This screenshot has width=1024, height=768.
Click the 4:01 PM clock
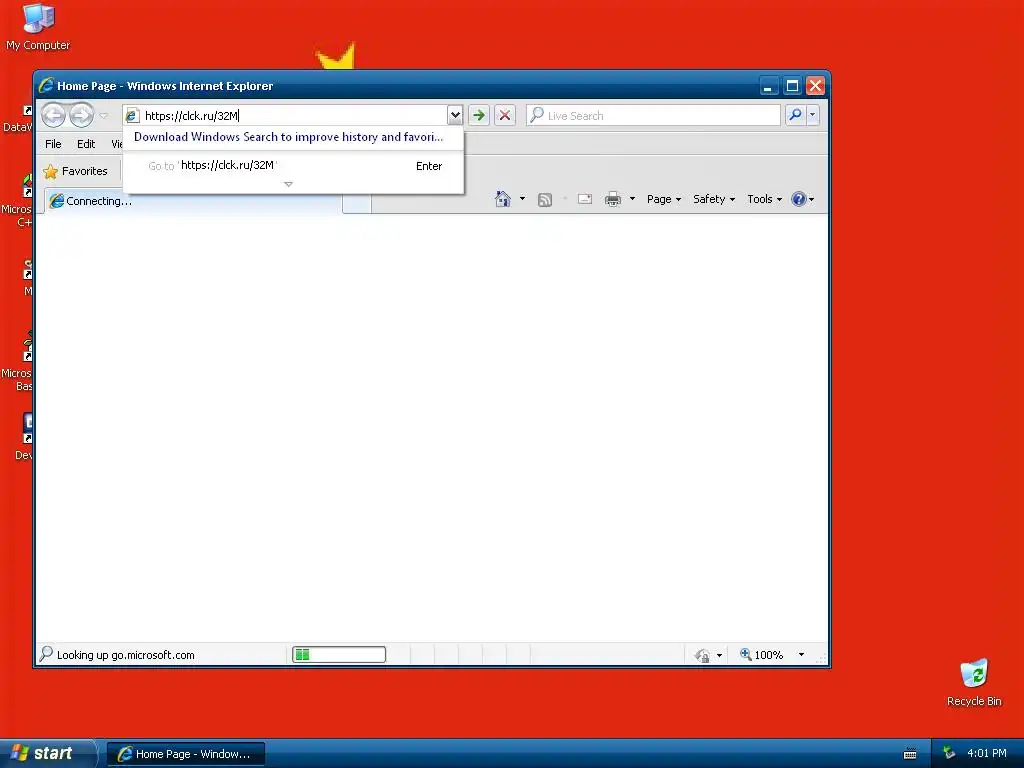coord(987,754)
